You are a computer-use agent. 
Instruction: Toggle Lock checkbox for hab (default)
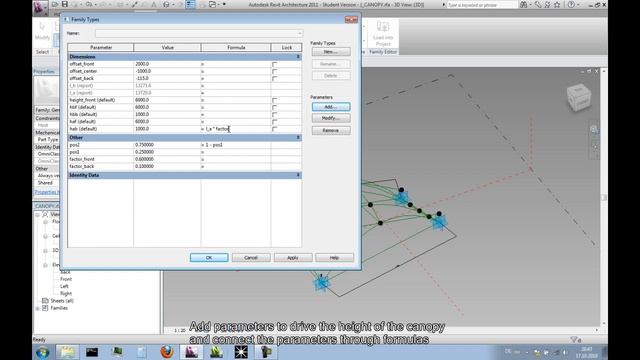[x=274, y=129]
